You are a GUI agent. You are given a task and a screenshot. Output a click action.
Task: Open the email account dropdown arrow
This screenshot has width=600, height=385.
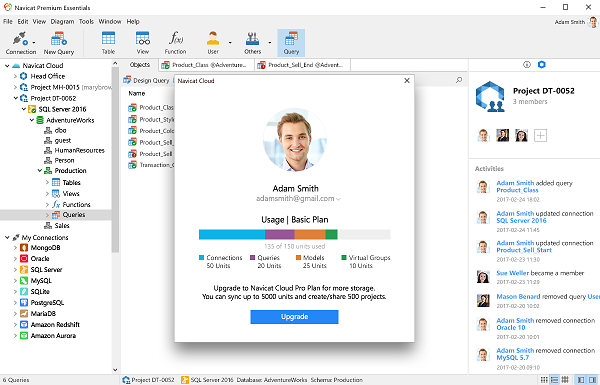[x=338, y=199]
